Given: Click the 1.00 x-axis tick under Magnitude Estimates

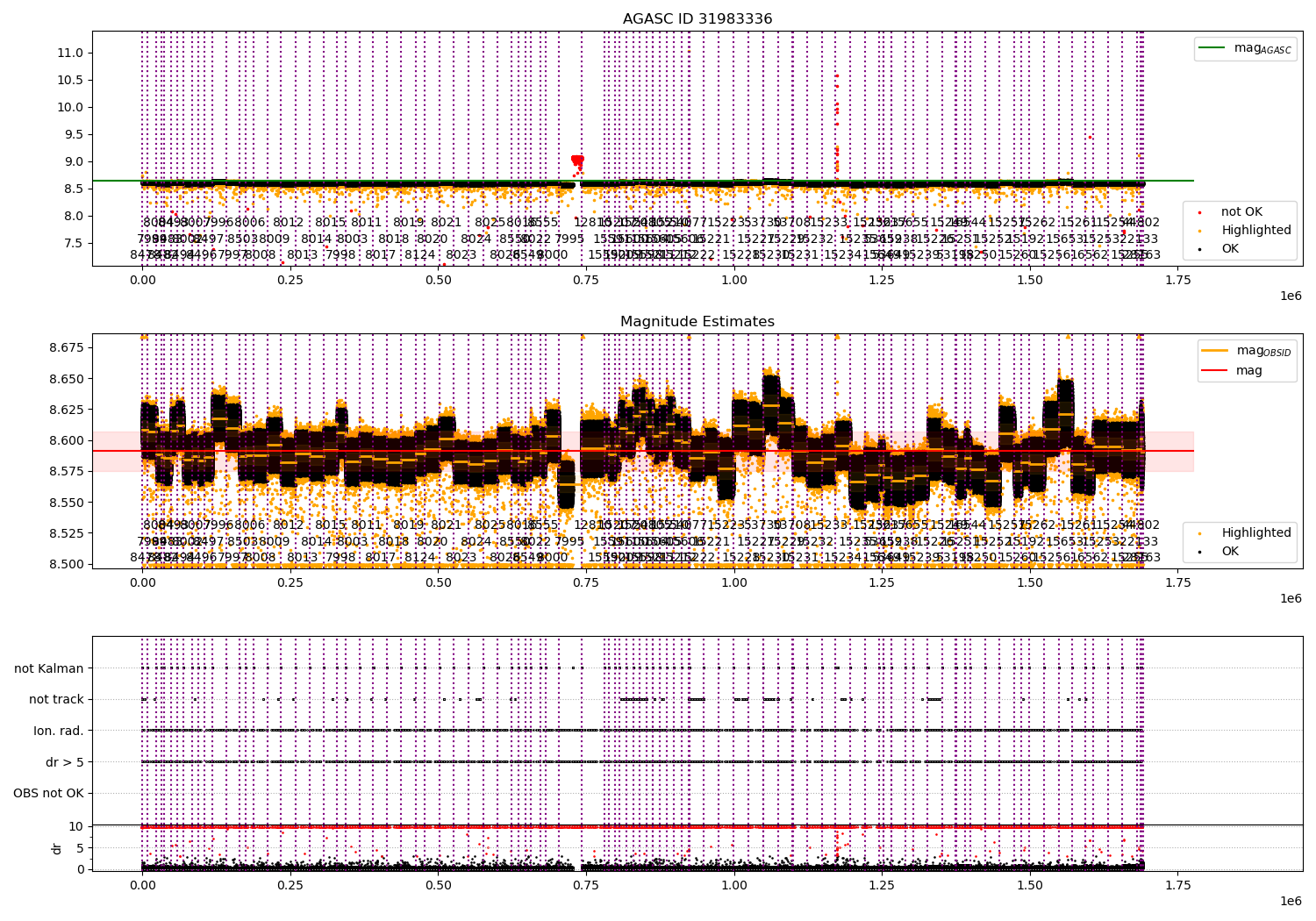Looking at the screenshot, I should click(733, 582).
